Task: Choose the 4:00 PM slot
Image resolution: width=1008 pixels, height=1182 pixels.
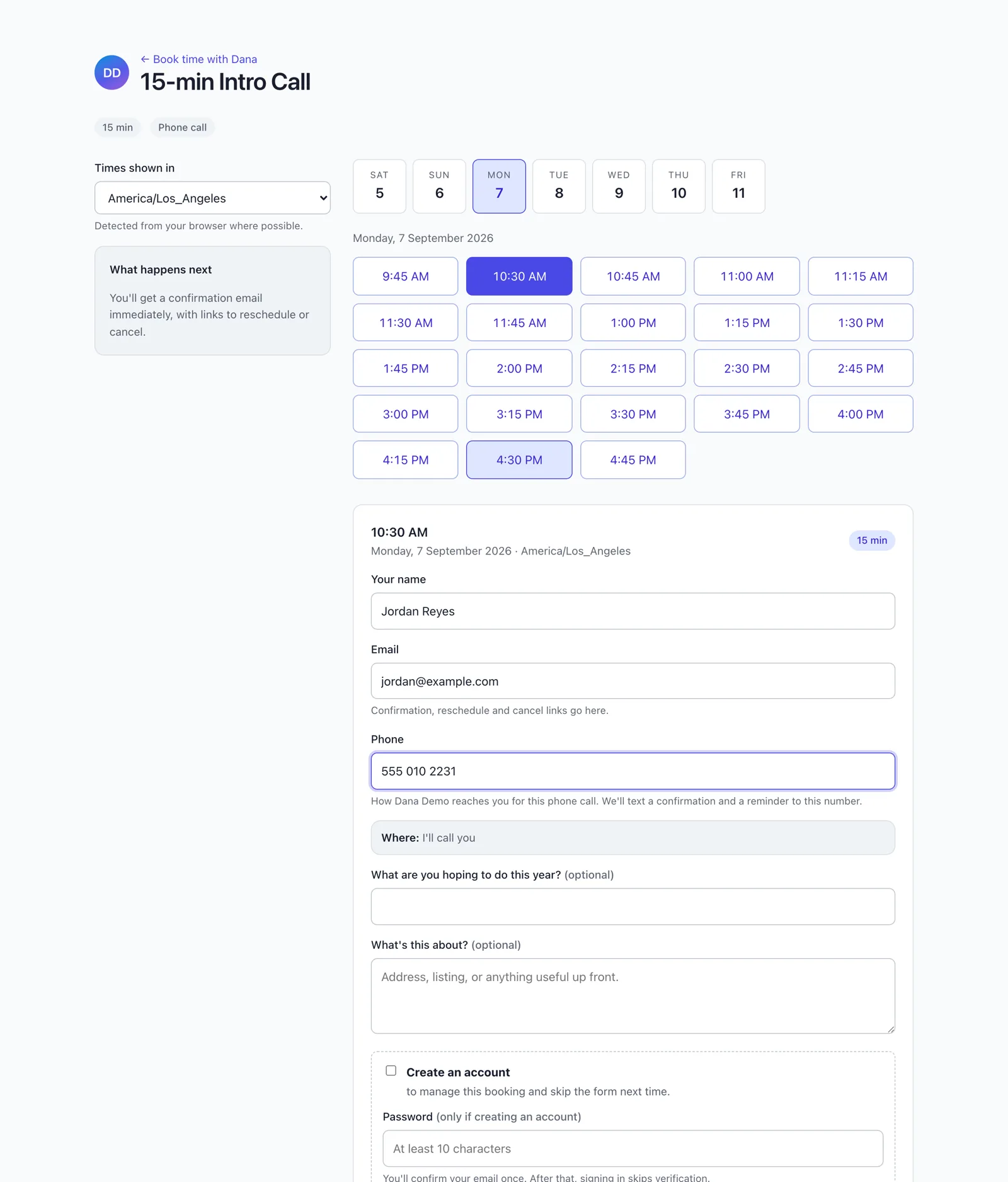Action: click(861, 414)
